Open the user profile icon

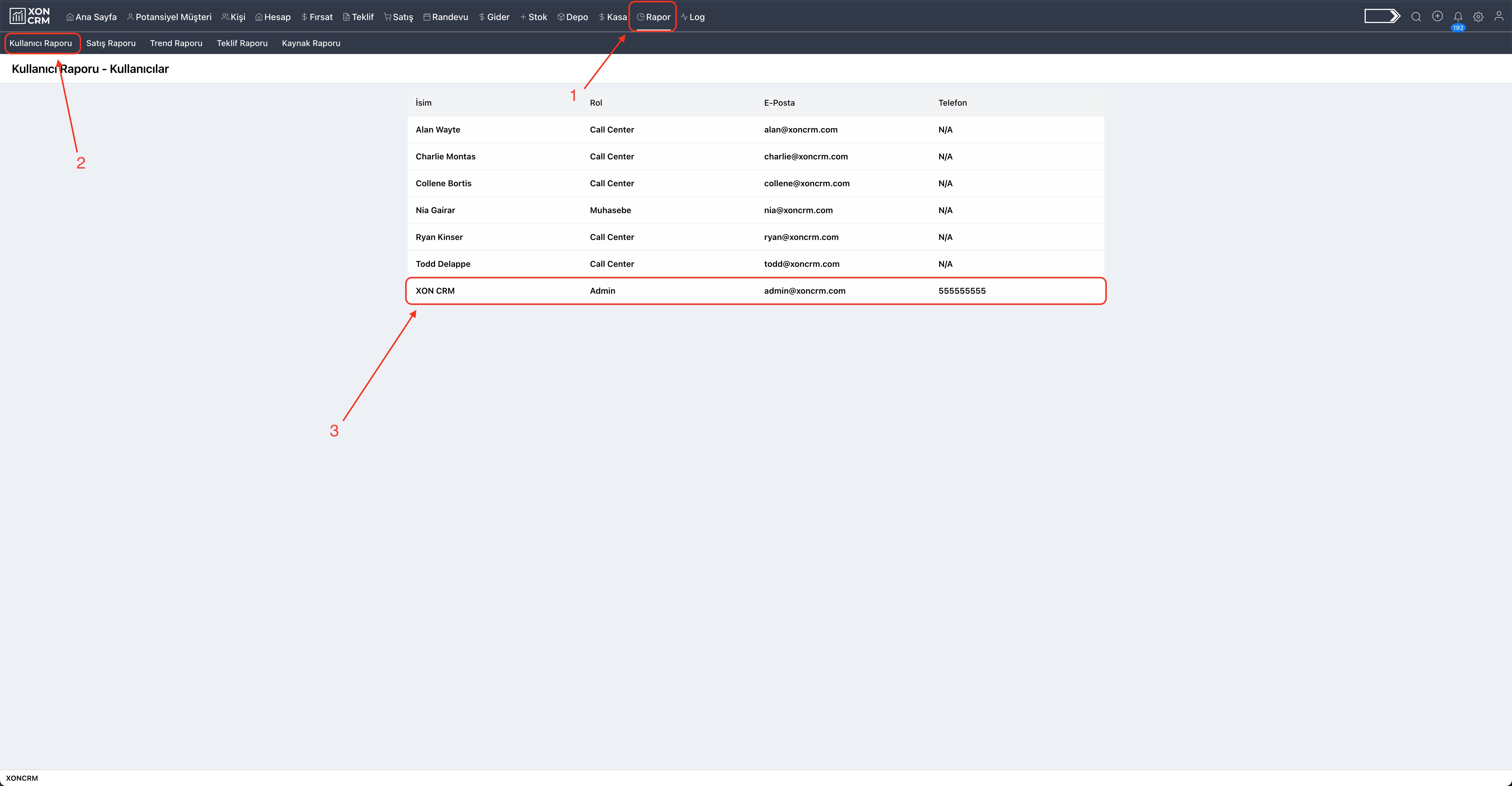(1498, 17)
